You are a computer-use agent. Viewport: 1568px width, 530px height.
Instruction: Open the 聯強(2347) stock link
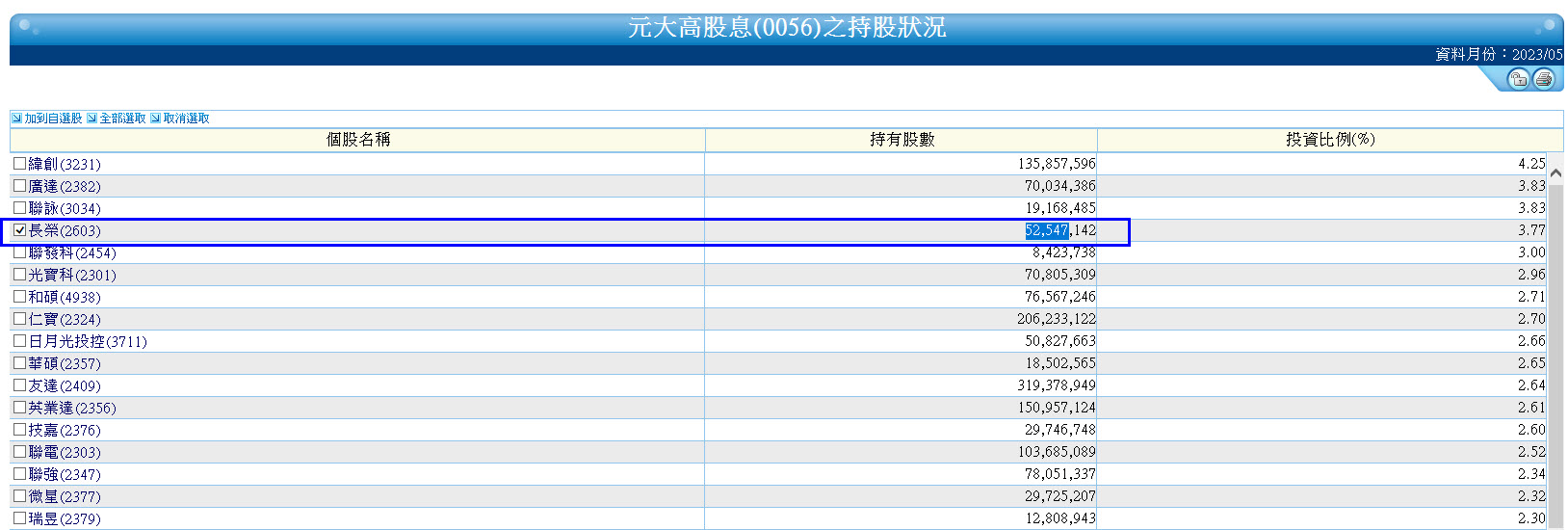tap(65, 475)
